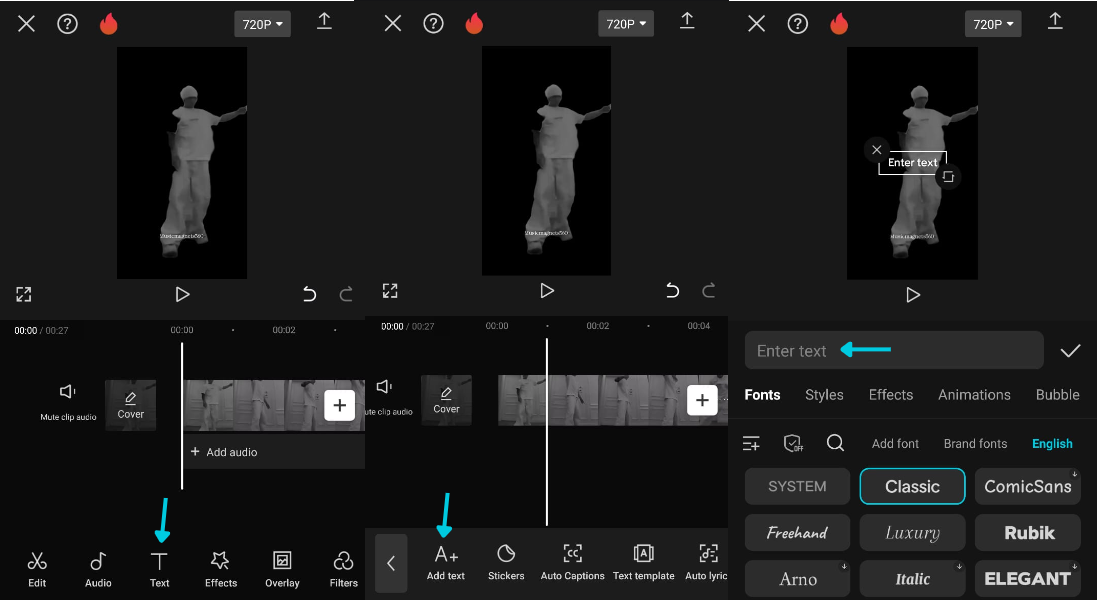Delete the Enter text box on preview

click(876, 149)
